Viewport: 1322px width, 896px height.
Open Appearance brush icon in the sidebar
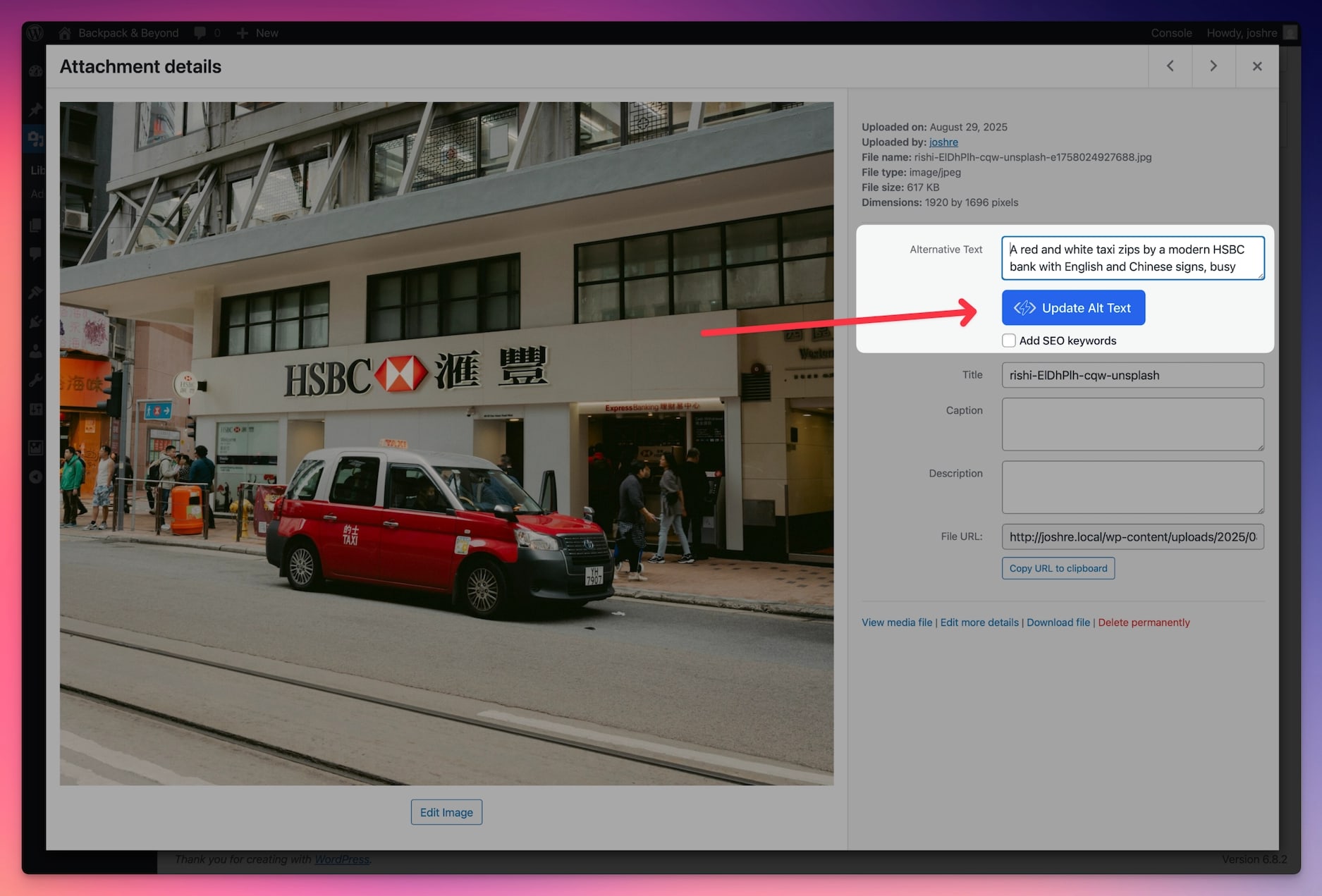point(35,293)
